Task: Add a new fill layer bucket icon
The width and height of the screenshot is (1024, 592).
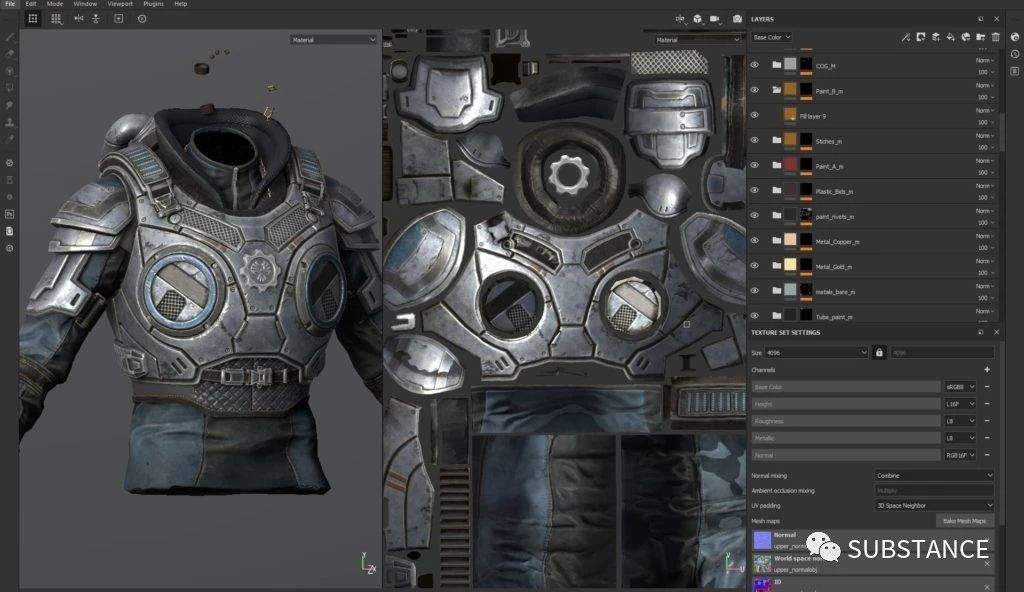Action: (951, 37)
